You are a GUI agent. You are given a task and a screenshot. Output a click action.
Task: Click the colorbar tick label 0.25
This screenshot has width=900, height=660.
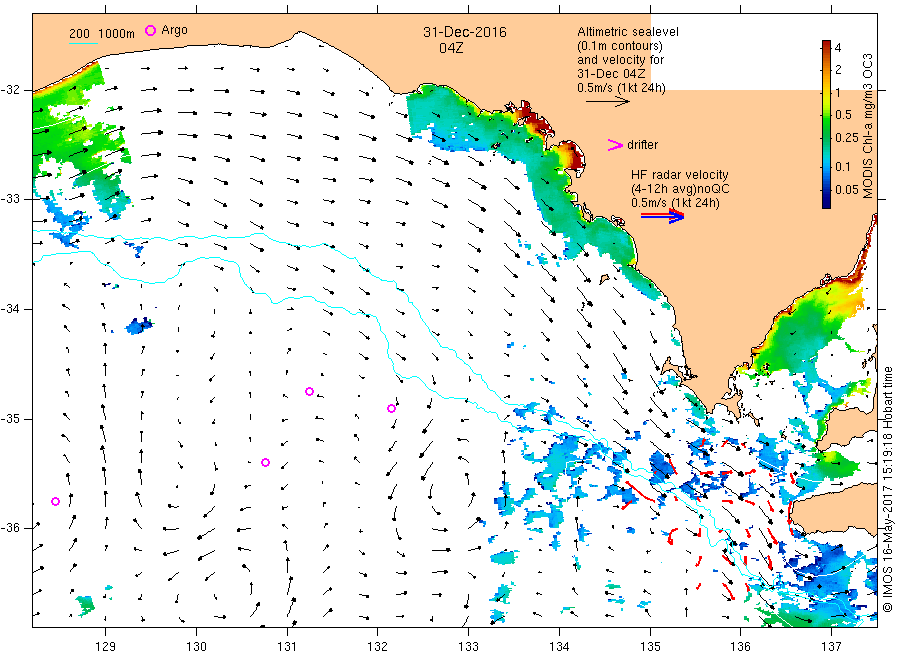(847, 138)
